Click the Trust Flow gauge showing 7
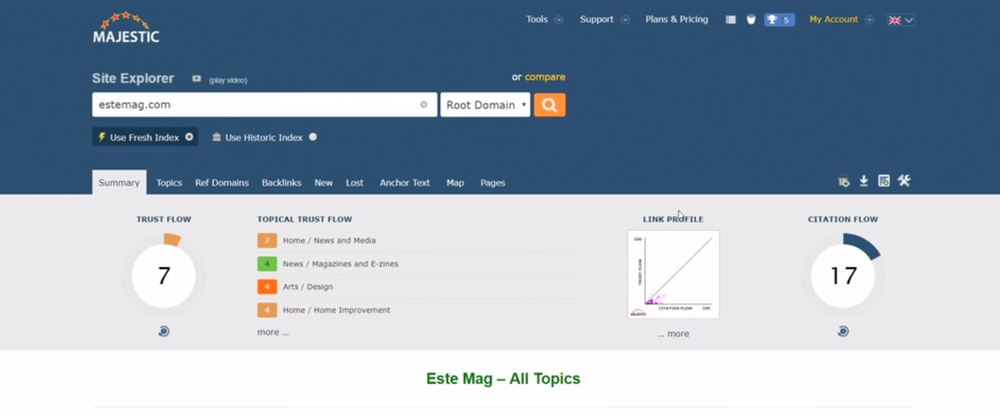Viewport: 1000px width, 411px height. 164,276
